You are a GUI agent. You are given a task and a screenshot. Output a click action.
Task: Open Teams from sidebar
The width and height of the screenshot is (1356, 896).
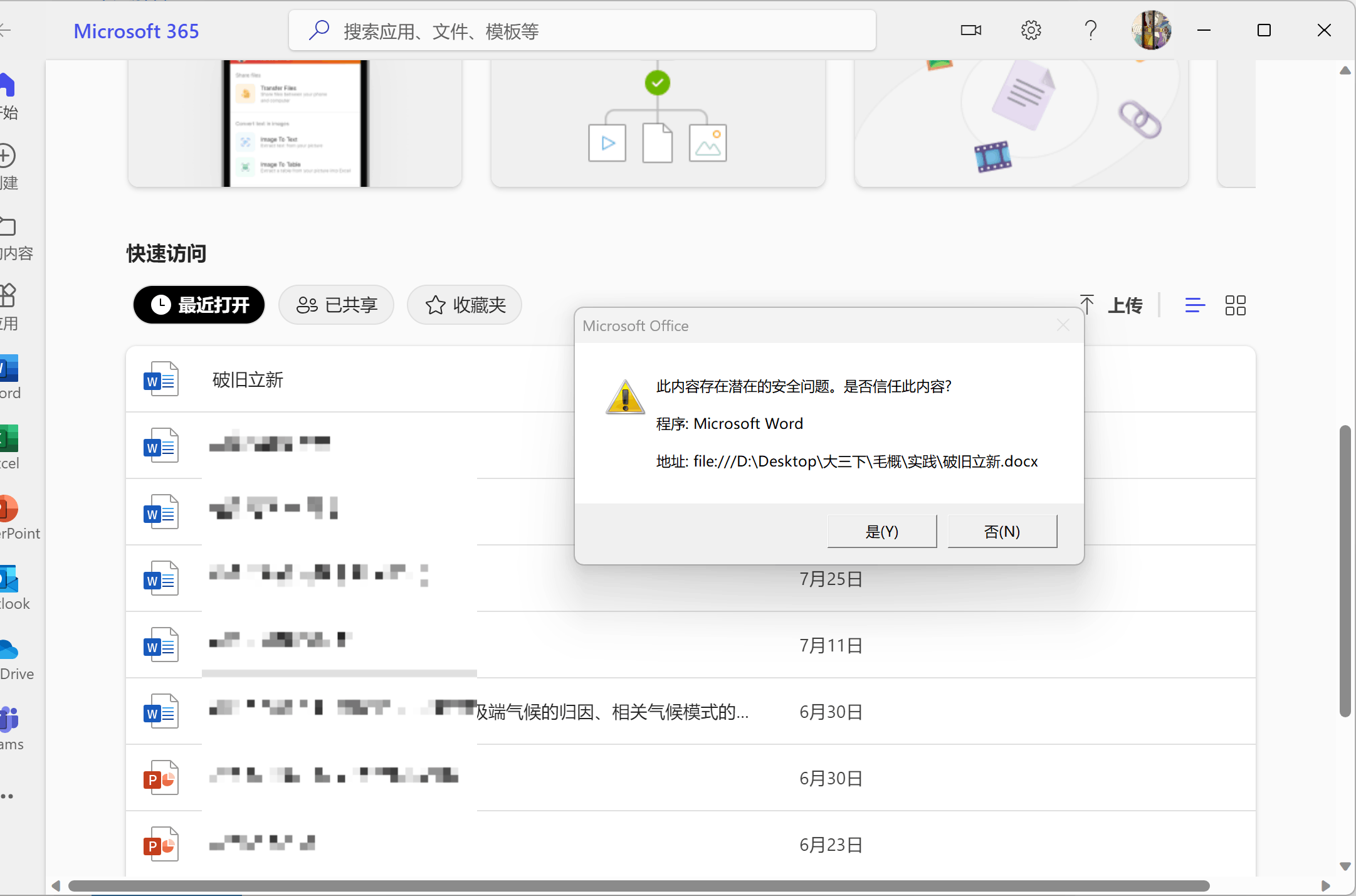(10, 720)
